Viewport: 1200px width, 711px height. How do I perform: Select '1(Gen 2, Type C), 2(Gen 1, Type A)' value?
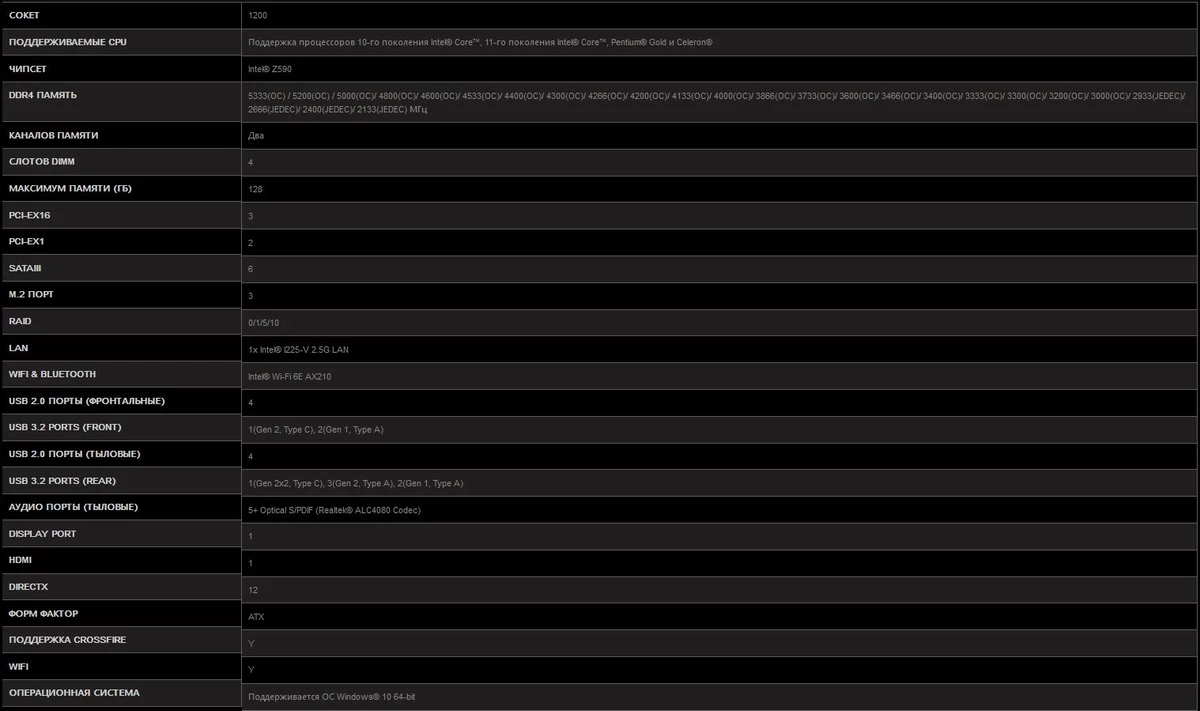316,430
